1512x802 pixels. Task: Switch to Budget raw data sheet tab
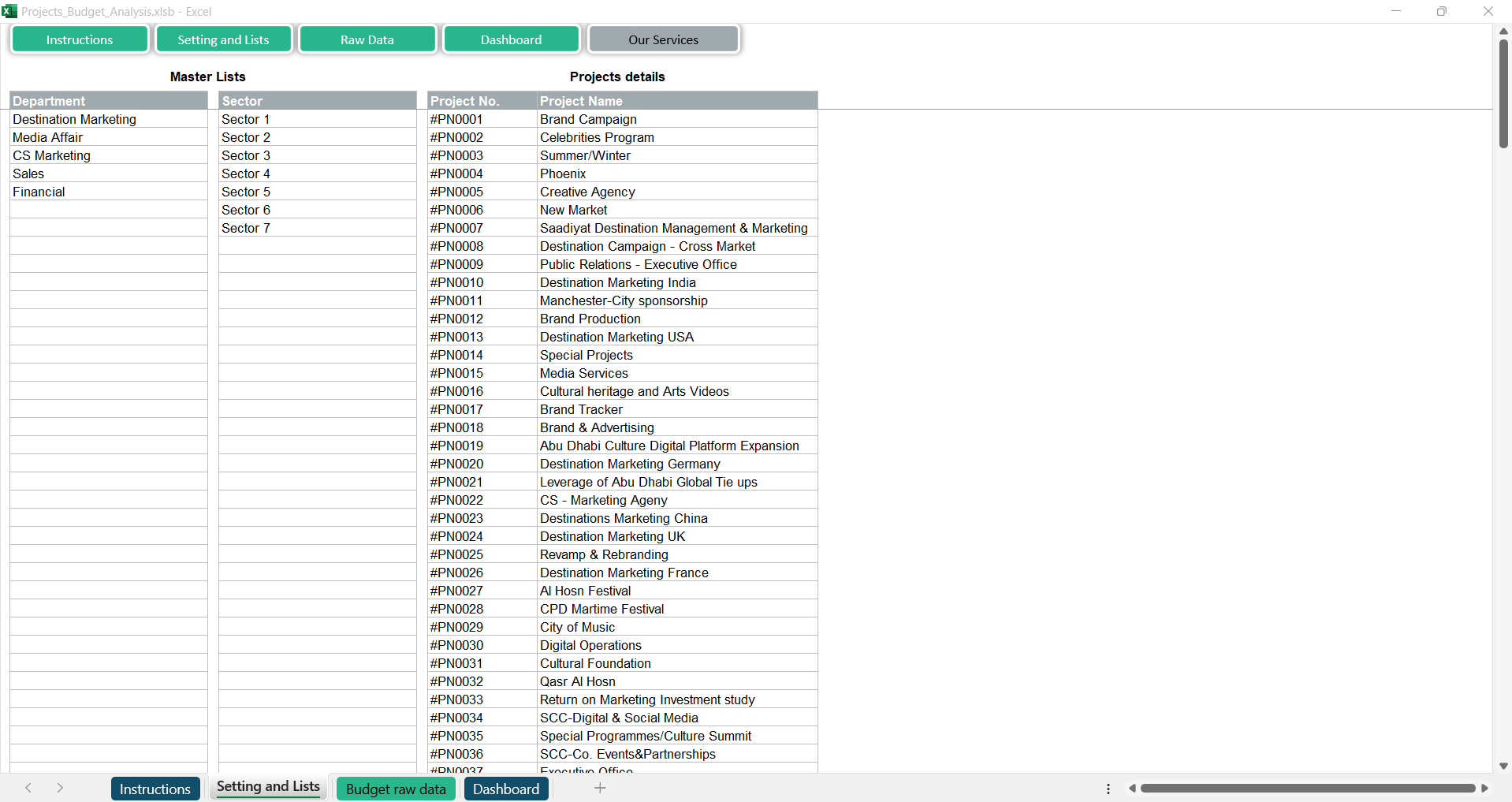[x=396, y=789]
